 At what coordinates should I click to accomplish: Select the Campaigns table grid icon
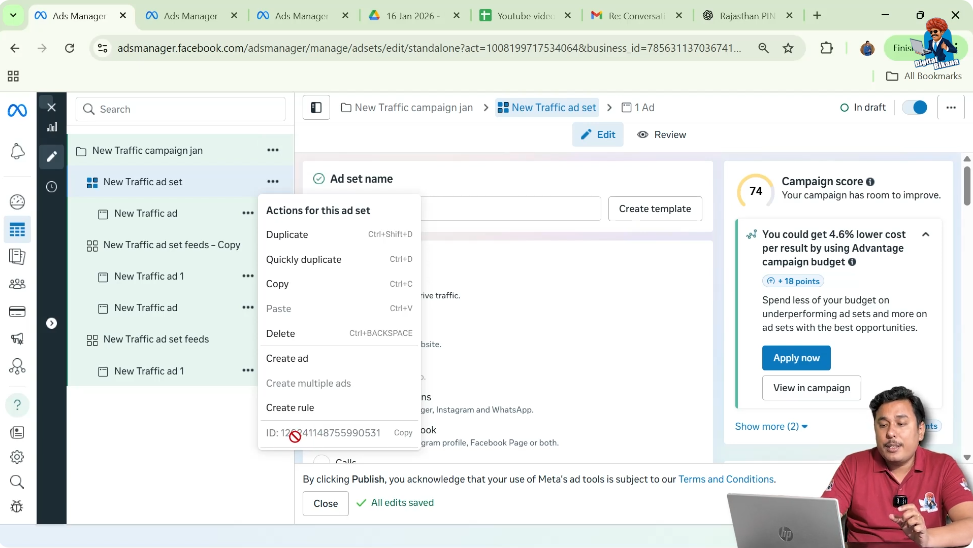(17, 230)
